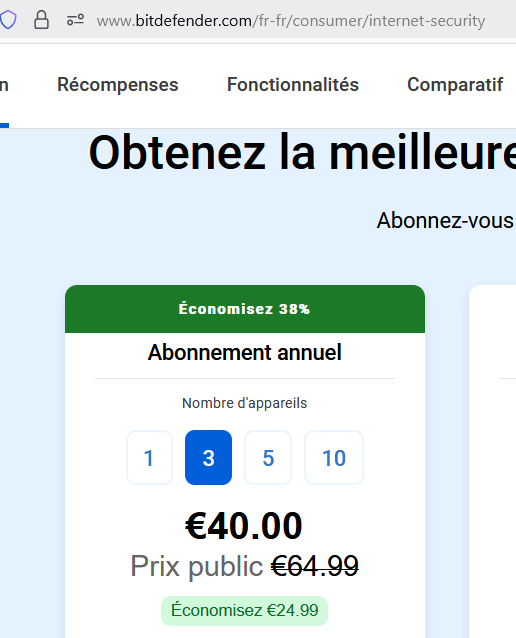Select 10 devices option
516x638 pixels.
click(x=334, y=457)
